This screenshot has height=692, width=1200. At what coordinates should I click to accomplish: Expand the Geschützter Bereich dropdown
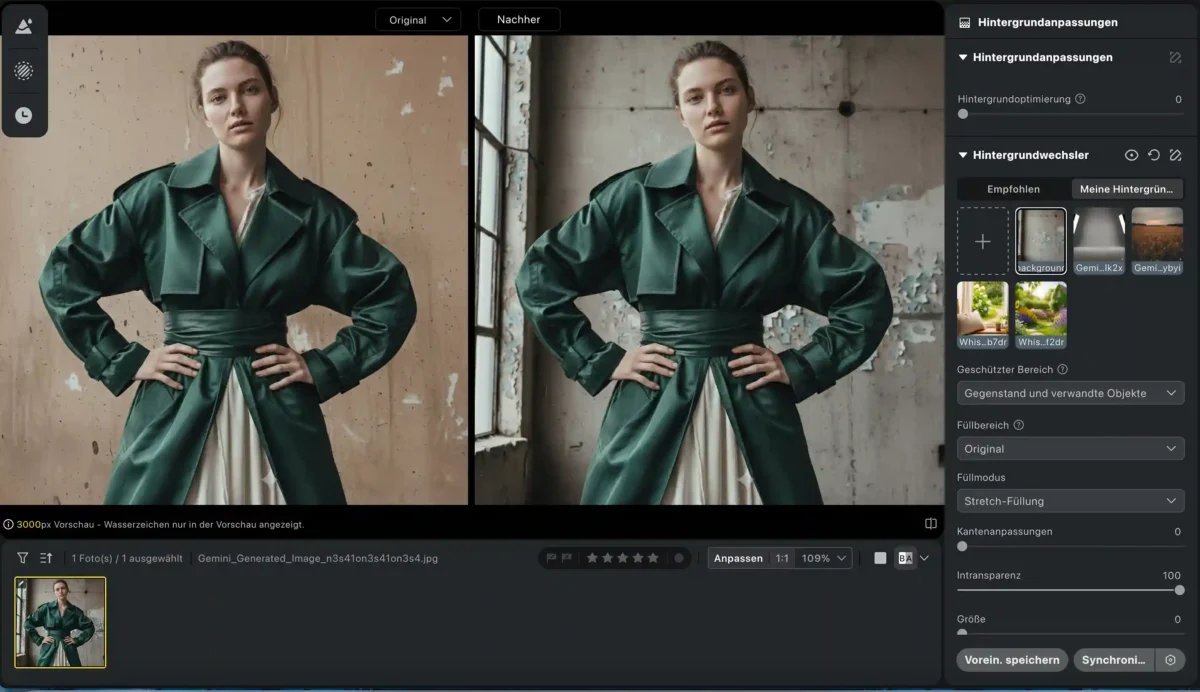coord(1070,393)
